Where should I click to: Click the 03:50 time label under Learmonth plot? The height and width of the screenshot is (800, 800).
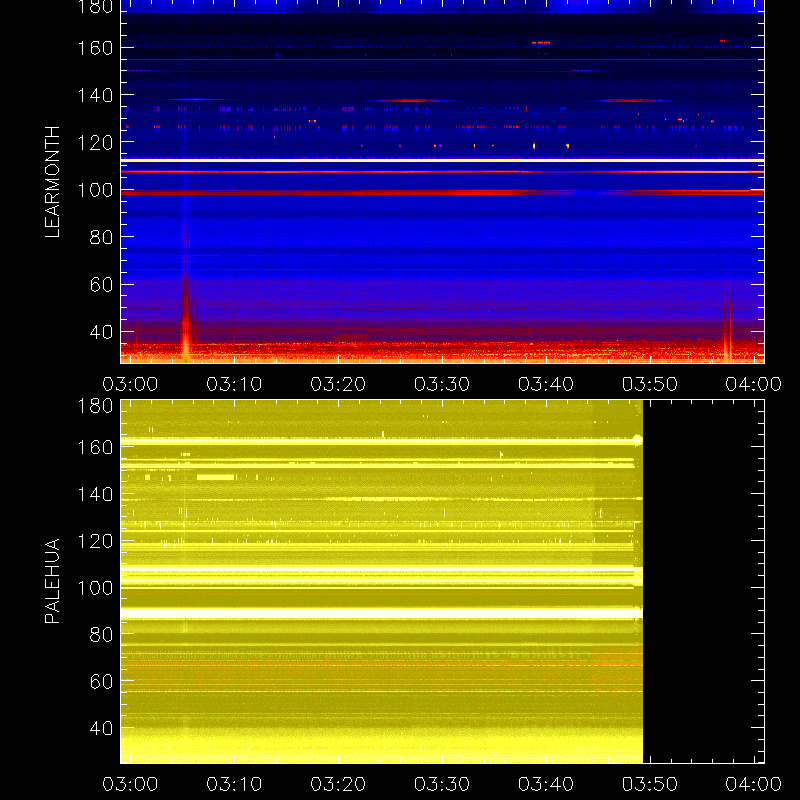(x=649, y=384)
